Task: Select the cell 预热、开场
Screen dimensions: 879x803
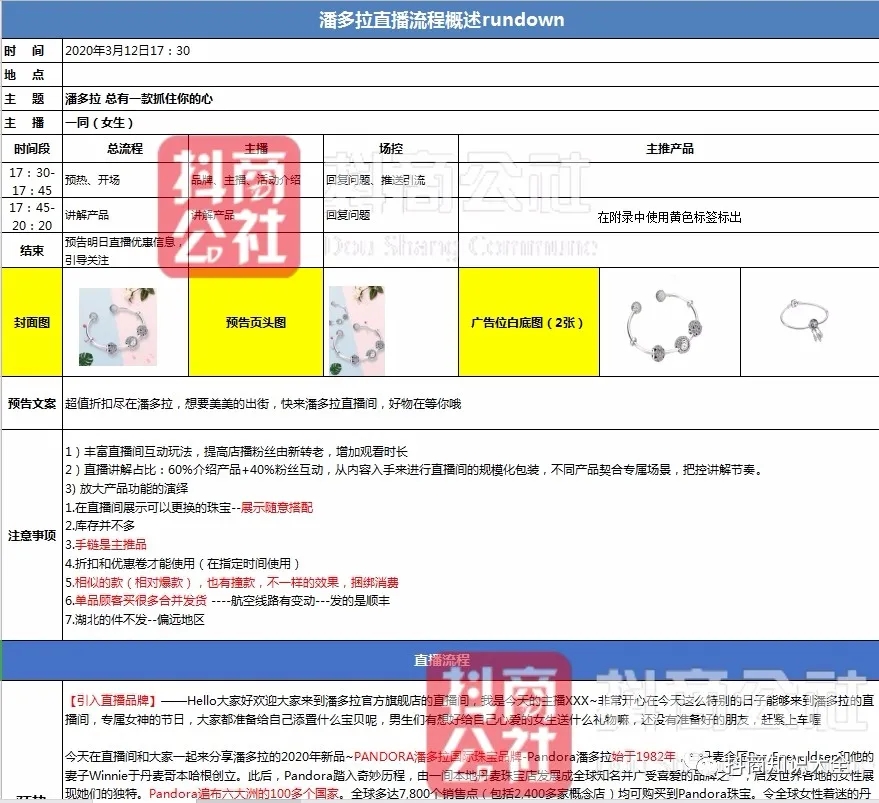Action: pos(125,180)
